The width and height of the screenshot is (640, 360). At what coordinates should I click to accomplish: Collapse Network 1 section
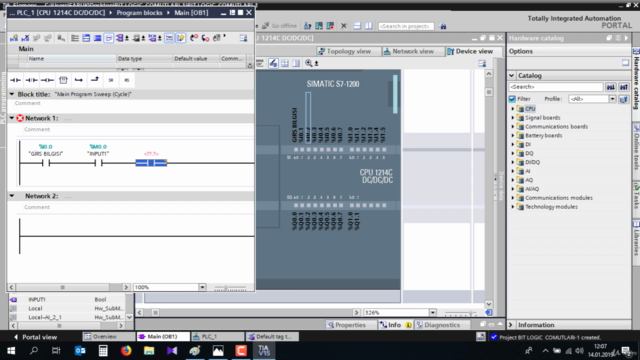(12, 118)
